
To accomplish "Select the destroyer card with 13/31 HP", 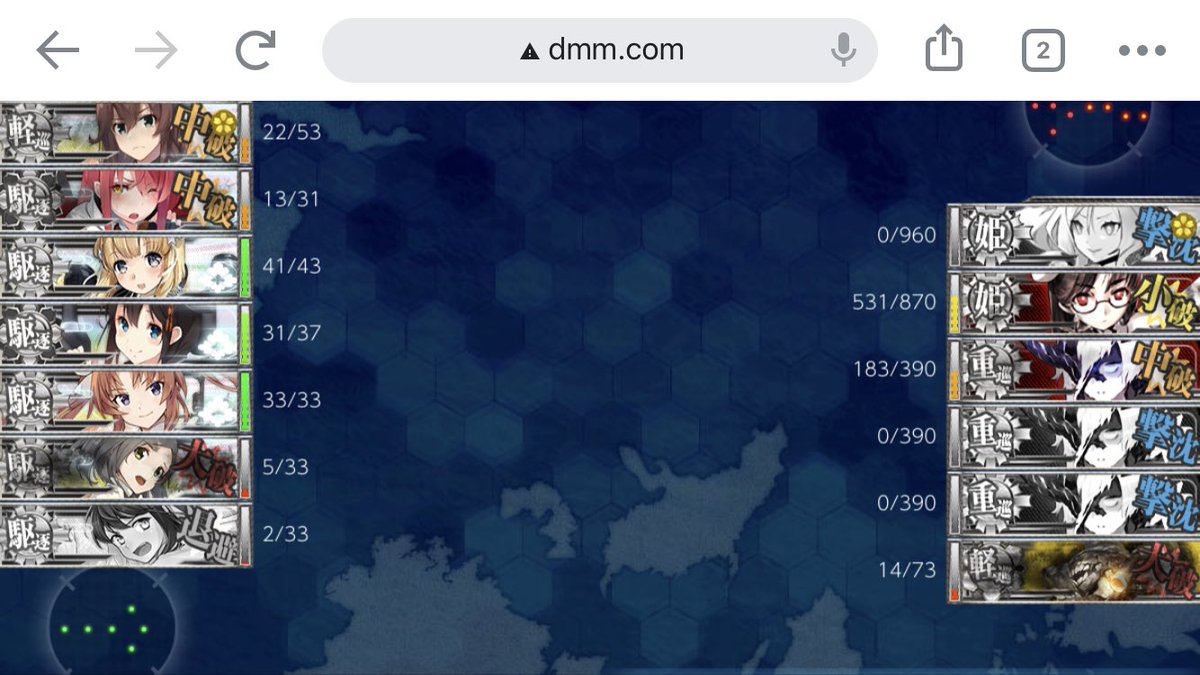I will [125, 200].
